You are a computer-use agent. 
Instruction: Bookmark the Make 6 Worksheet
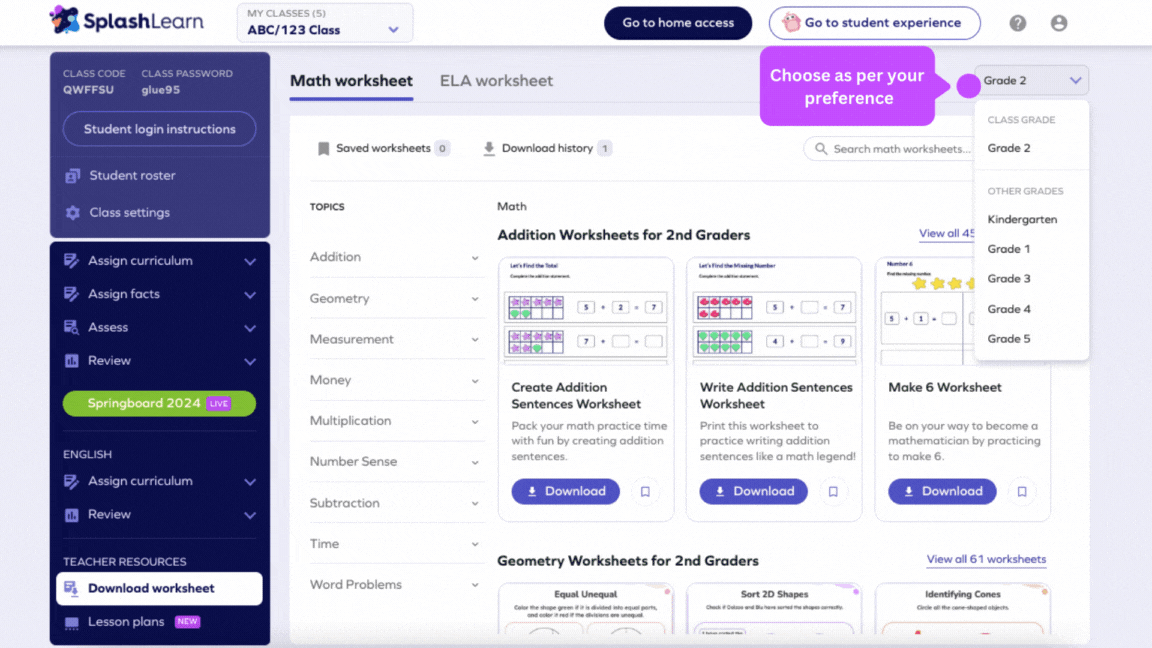tap(1022, 492)
